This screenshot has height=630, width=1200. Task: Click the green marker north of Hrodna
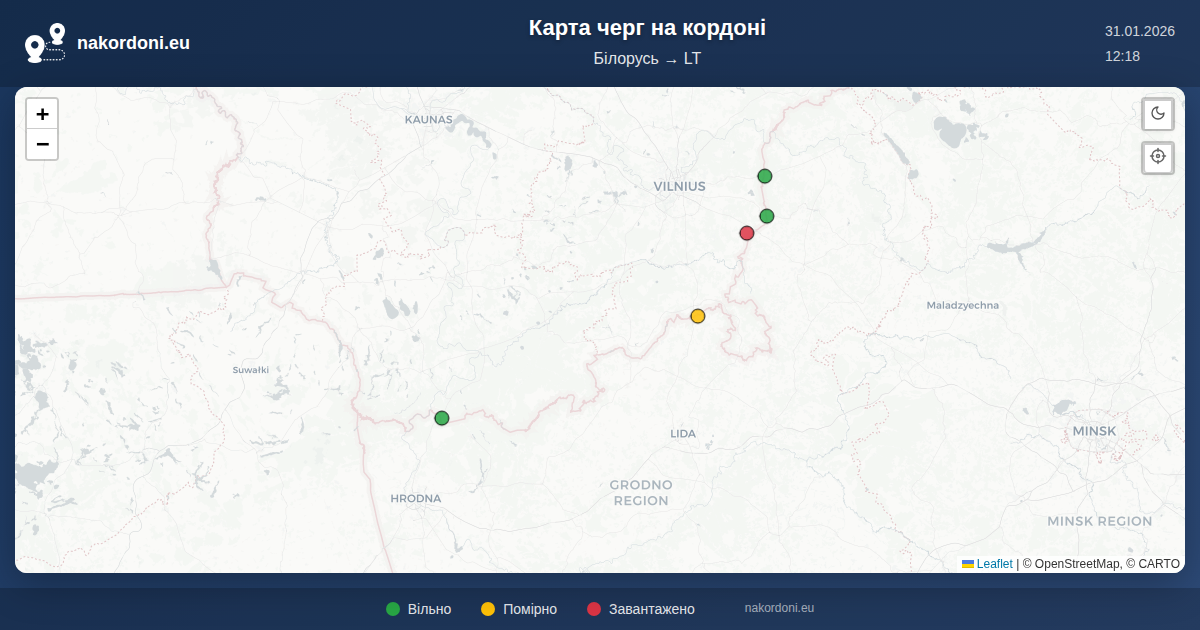(442, 418)
